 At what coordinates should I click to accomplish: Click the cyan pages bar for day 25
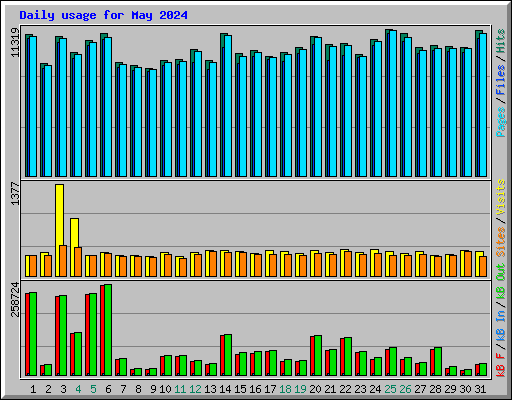(393, 104)
